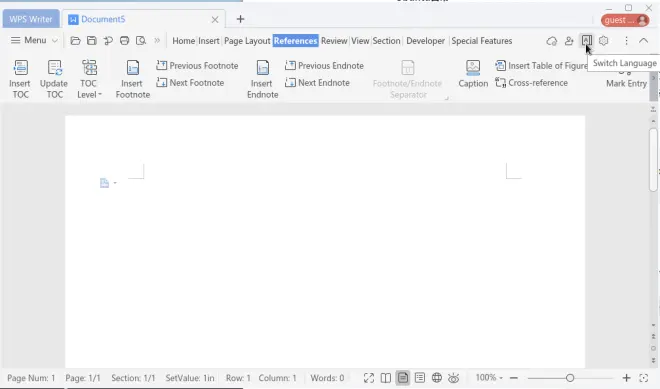Image resolution: width=660 pixels, height=389 pixels.
Task: Open a new document tab with plus
Action: (240, 19)
